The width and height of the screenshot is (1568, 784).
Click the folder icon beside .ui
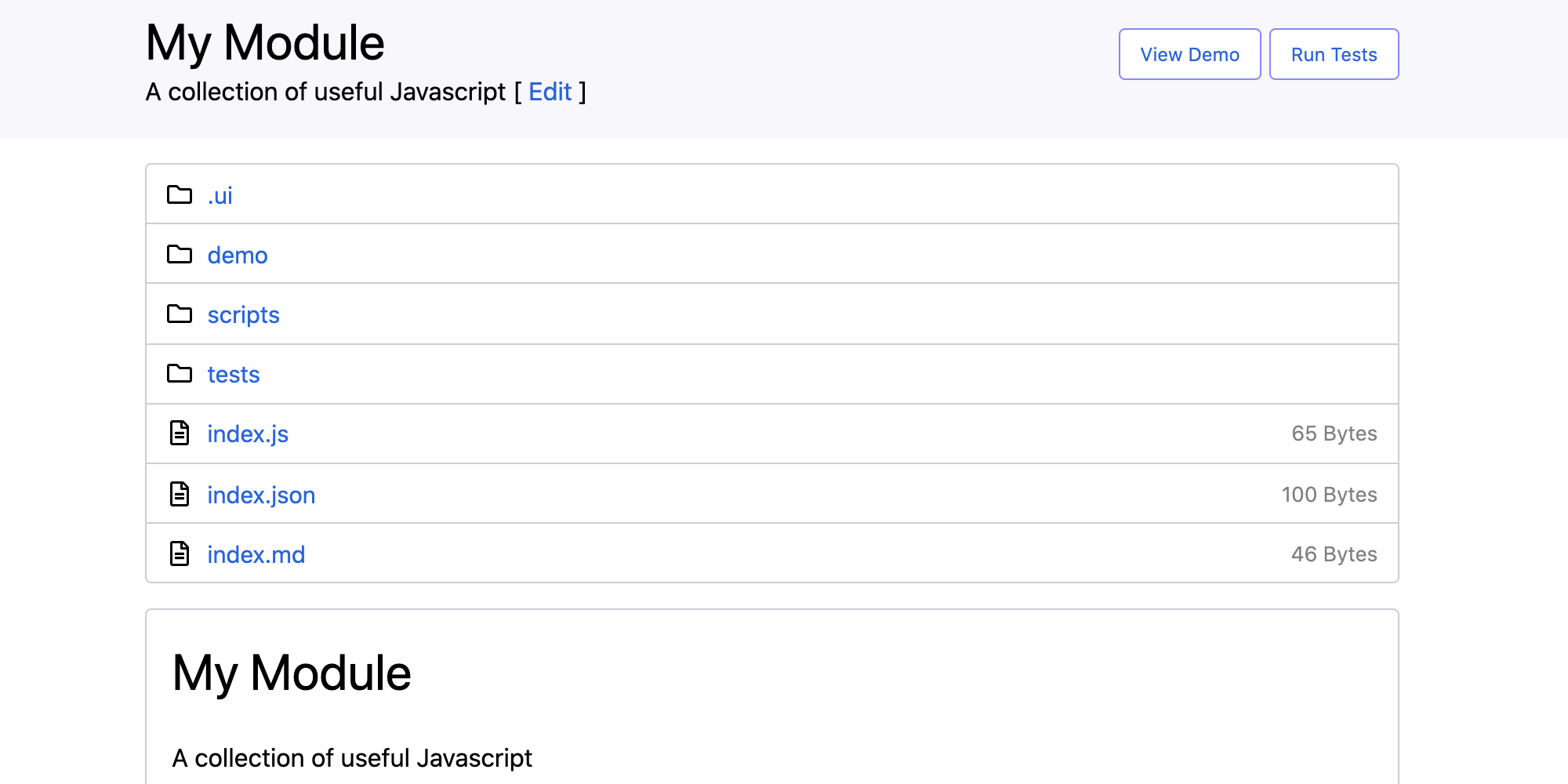pyautogui.click(x=180, y=194)
